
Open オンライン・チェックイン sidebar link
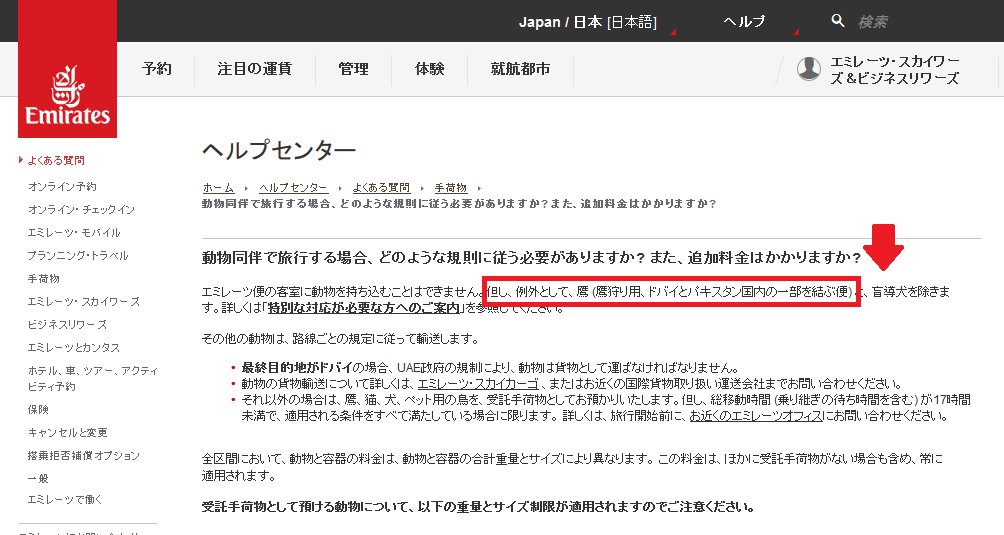pyautogui.click(x=81, y=209)
